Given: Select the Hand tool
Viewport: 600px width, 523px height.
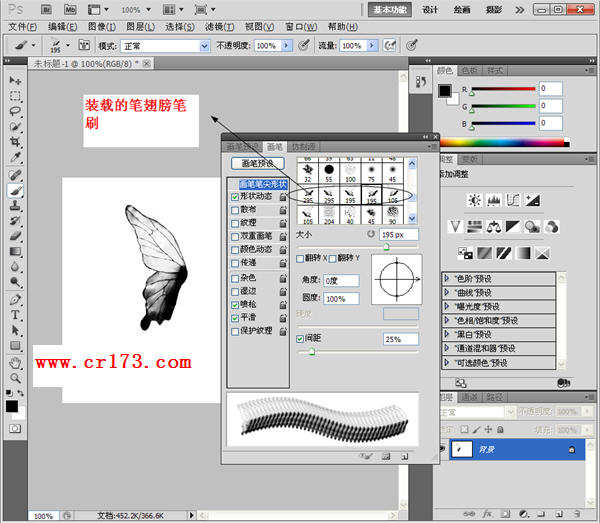Looking at the screenshot, I should 15,363.
